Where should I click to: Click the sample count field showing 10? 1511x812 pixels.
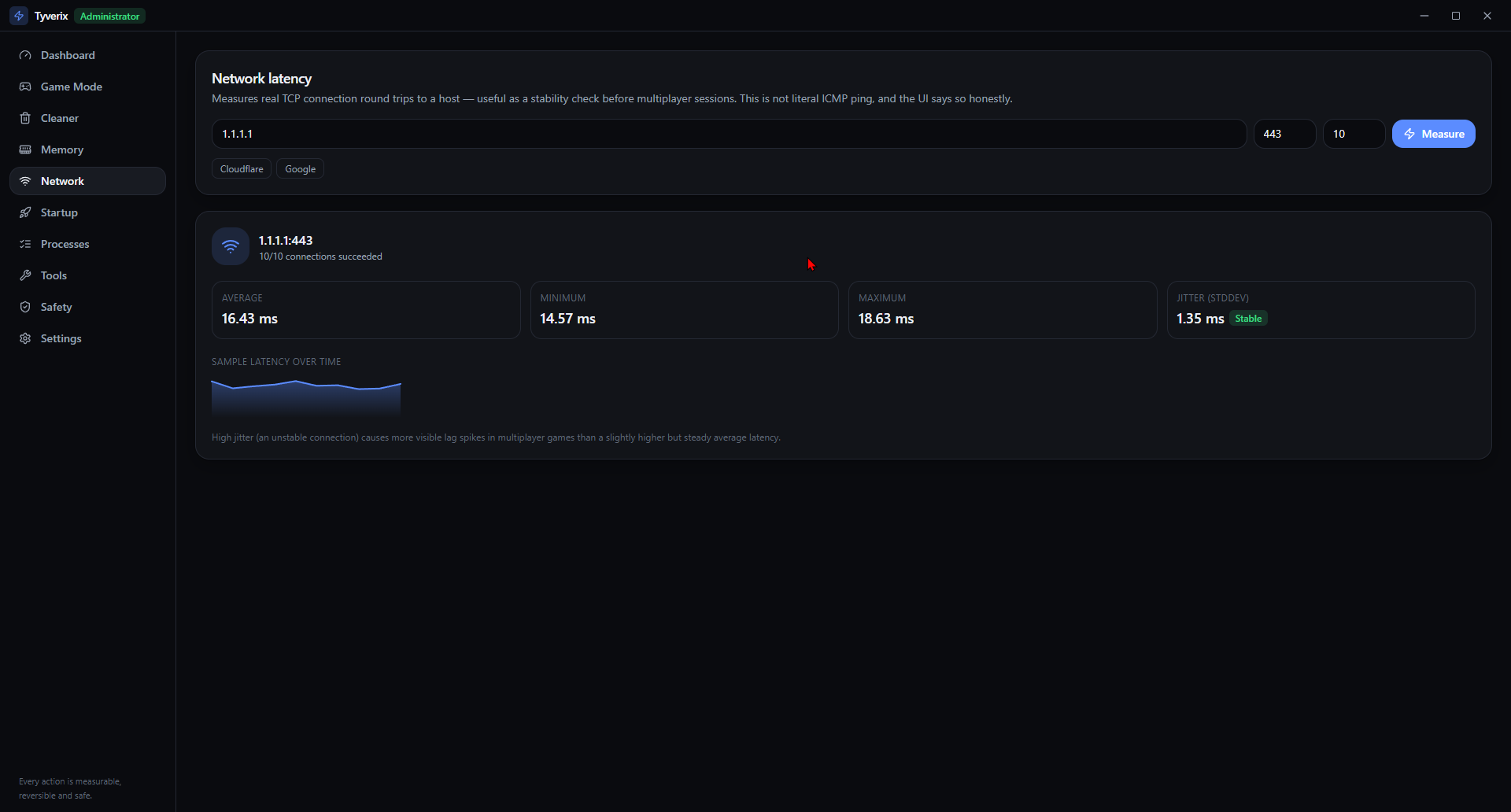1354,134
